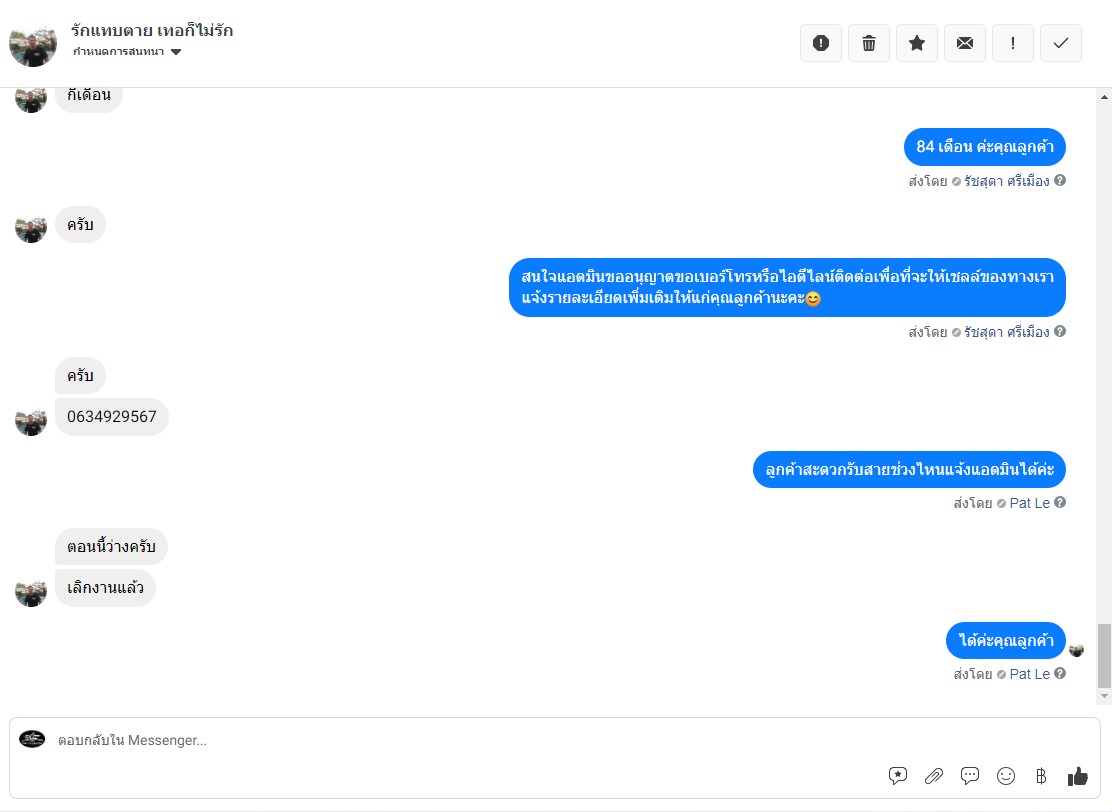
Task: Open the emoji picker smiley icon
Action: [x=1006, y=776]
